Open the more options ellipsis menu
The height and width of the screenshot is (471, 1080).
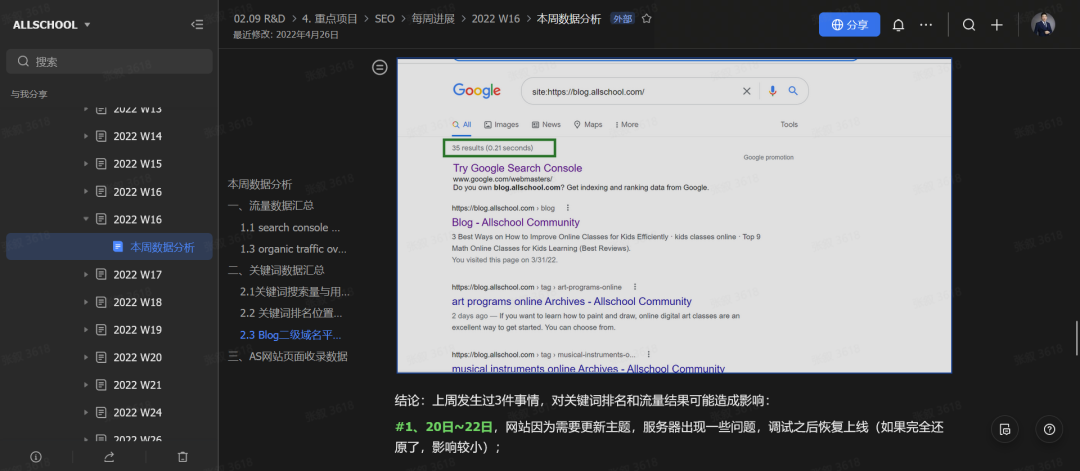pyautogui.click(x=926, y=25)
